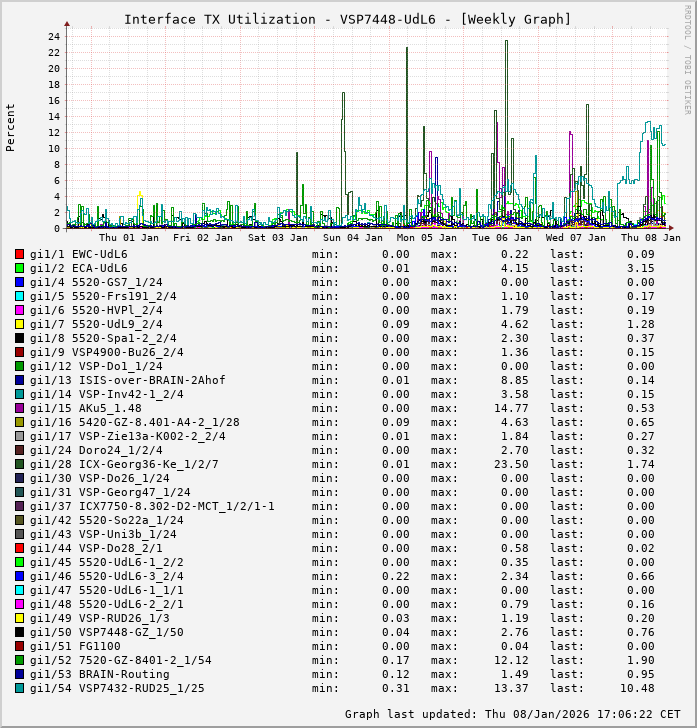The width and height of the screenshot is (697, 728).
Task: Click the Tue 06 Jan axis label
Action: [502, 238]
